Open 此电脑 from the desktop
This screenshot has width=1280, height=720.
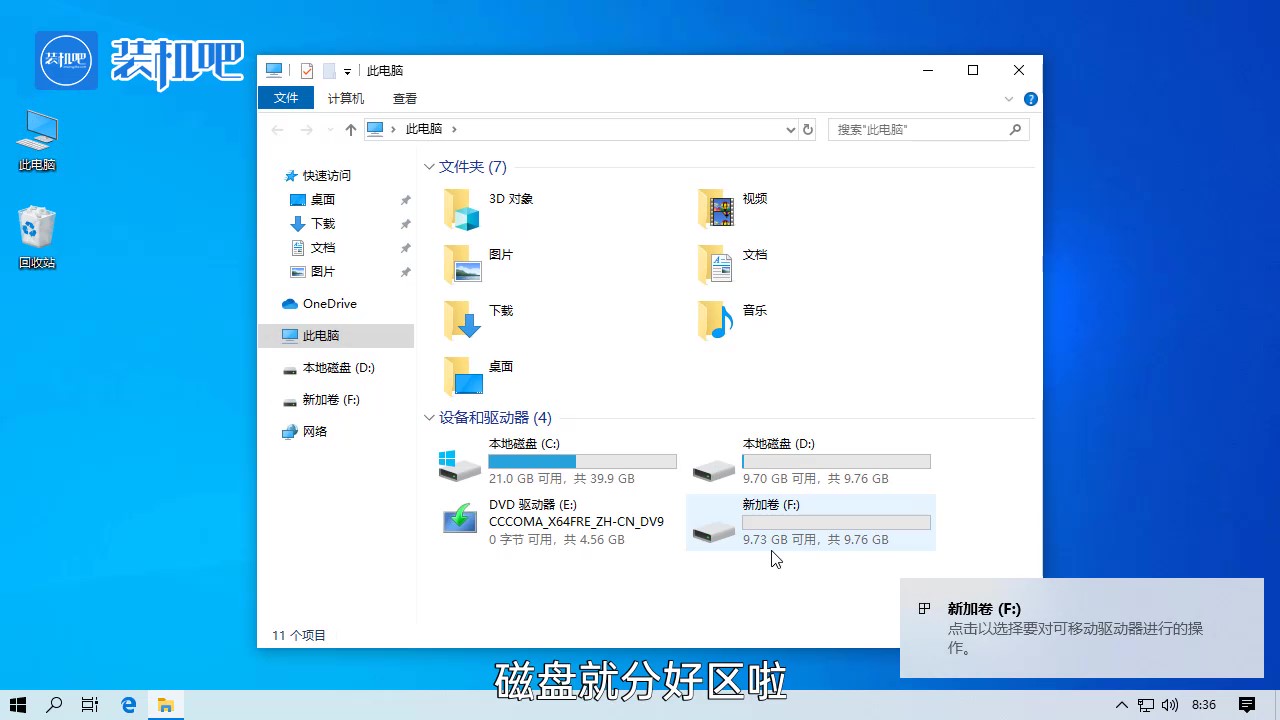[x=36, y=135]
